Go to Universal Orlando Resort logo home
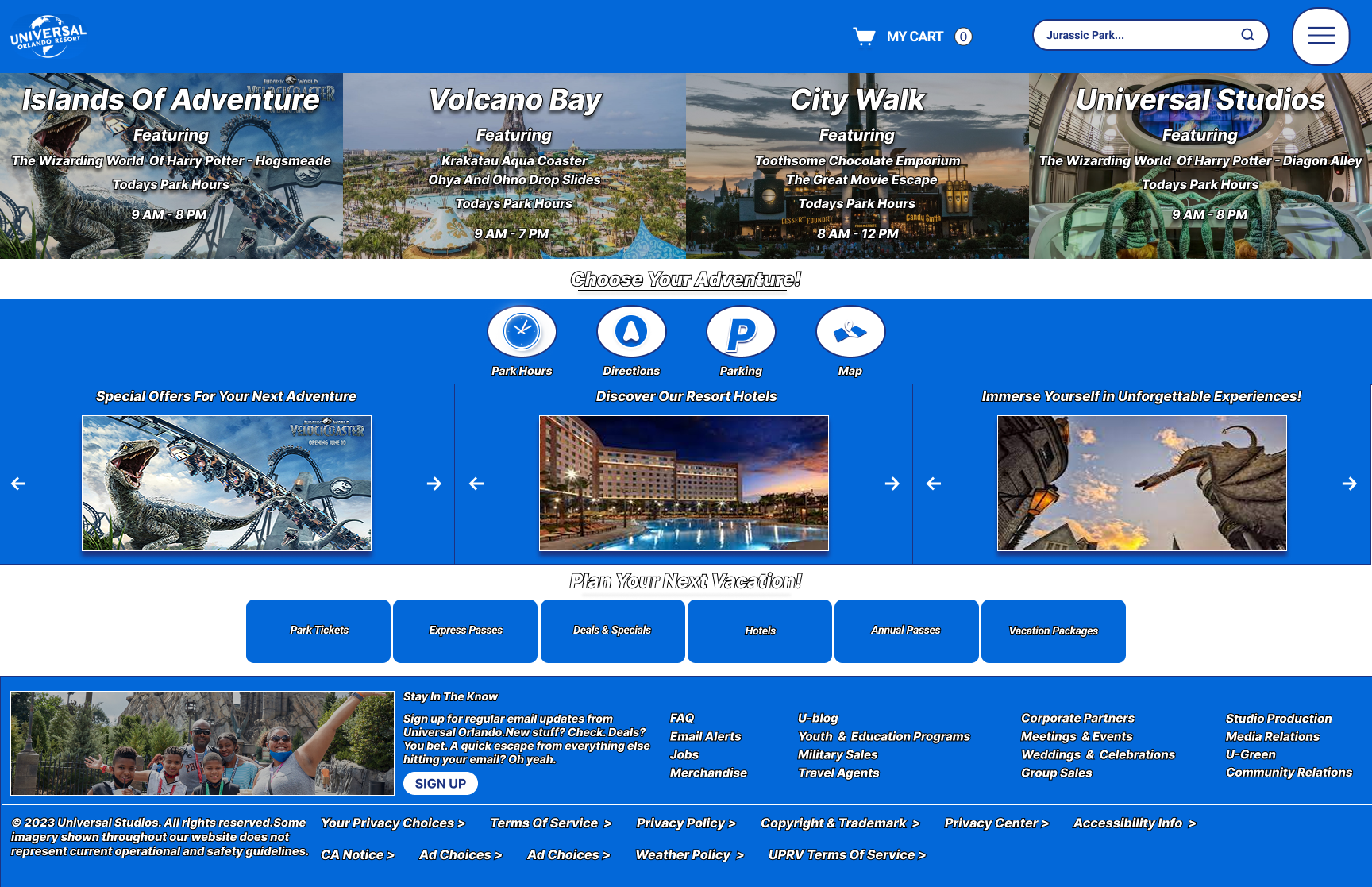Screen dimensions: 1372x887 48,36
